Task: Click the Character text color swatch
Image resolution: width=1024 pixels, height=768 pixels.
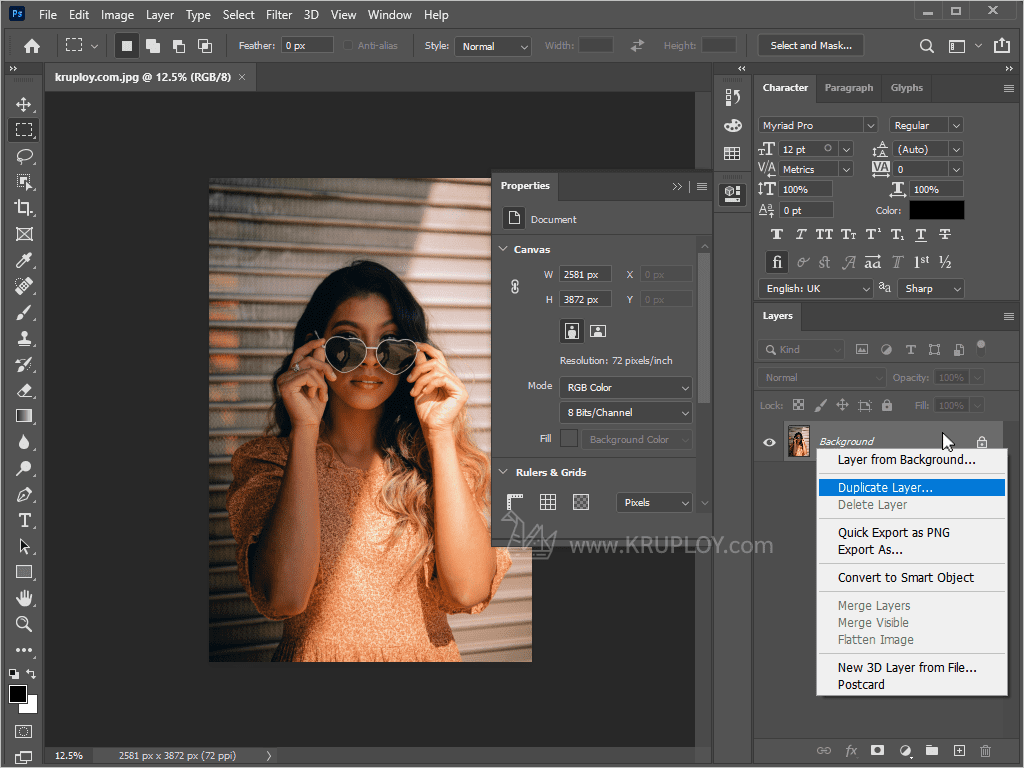Action: tap(936, 210)
